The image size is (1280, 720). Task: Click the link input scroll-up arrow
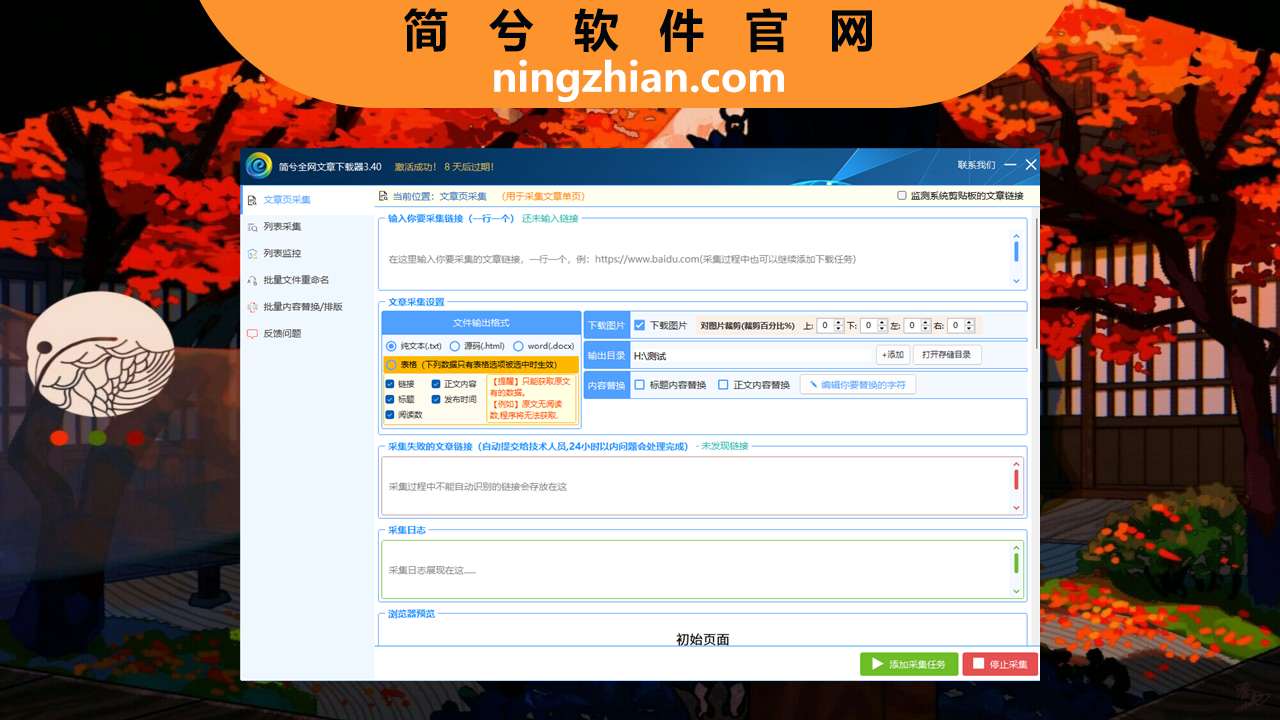pos(1017,236)
